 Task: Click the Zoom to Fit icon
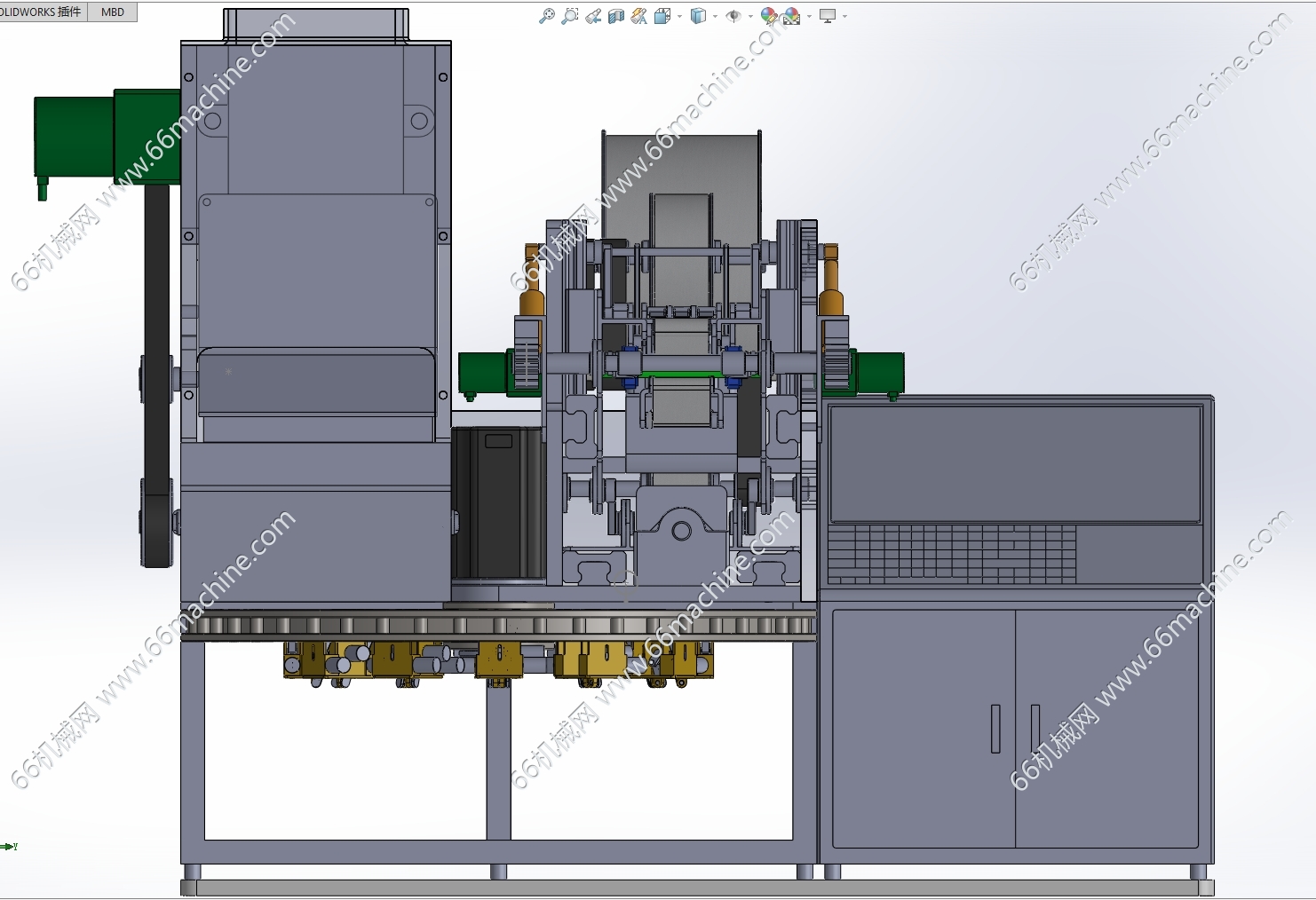(547, 16)
